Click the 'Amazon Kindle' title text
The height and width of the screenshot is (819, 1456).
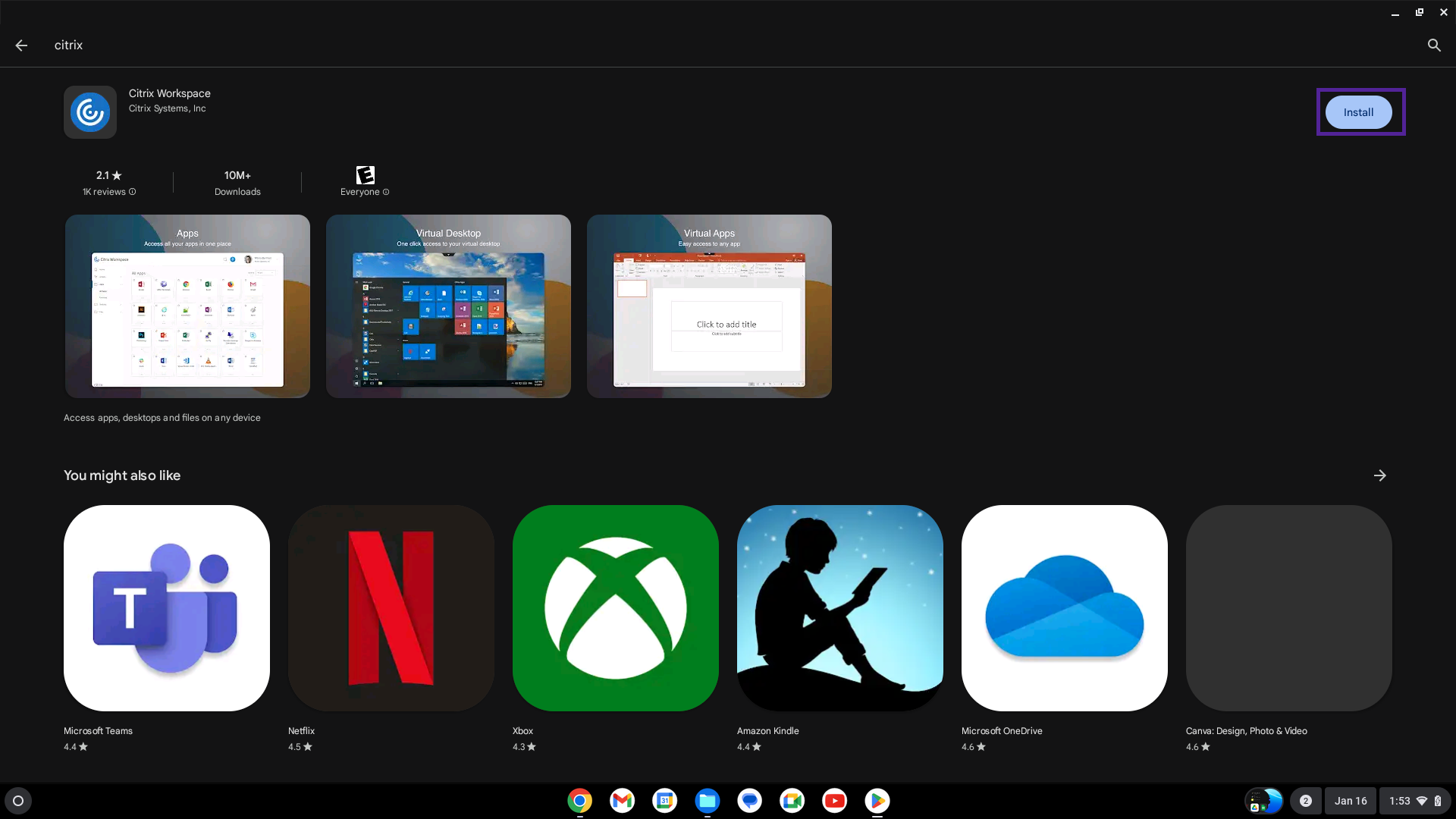click(x=768, y=731)
